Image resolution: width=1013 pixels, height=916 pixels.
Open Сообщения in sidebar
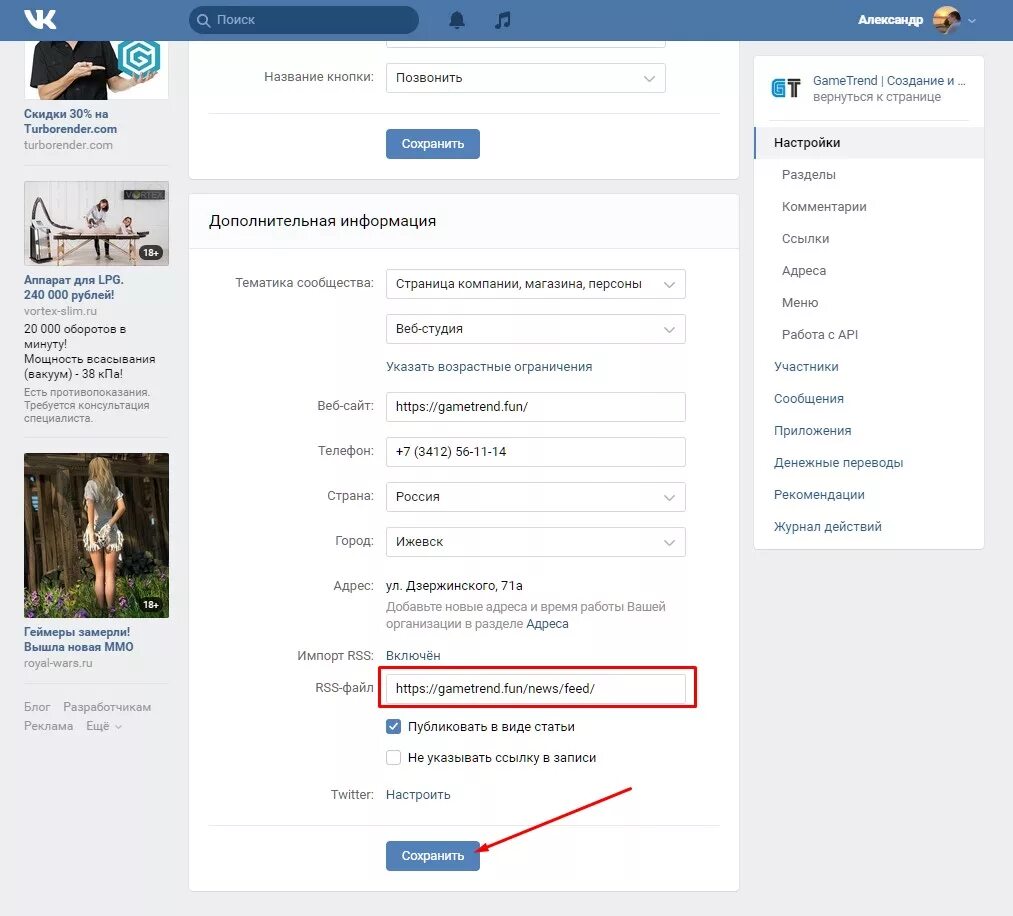pyautogui.click(x=809, y=399)
